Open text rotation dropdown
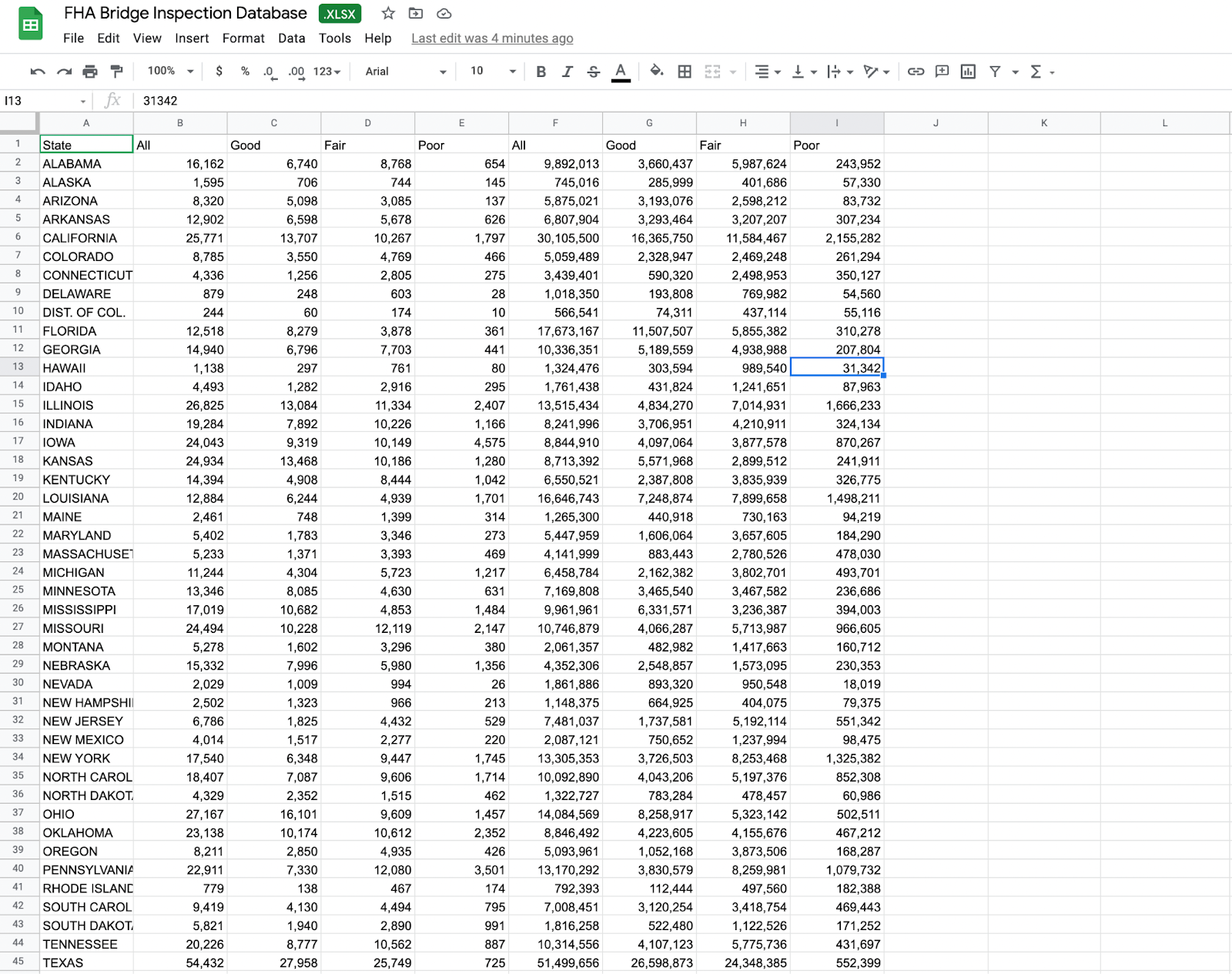The width and height of the screenshot is (1232, 974). tap(876, 72)
